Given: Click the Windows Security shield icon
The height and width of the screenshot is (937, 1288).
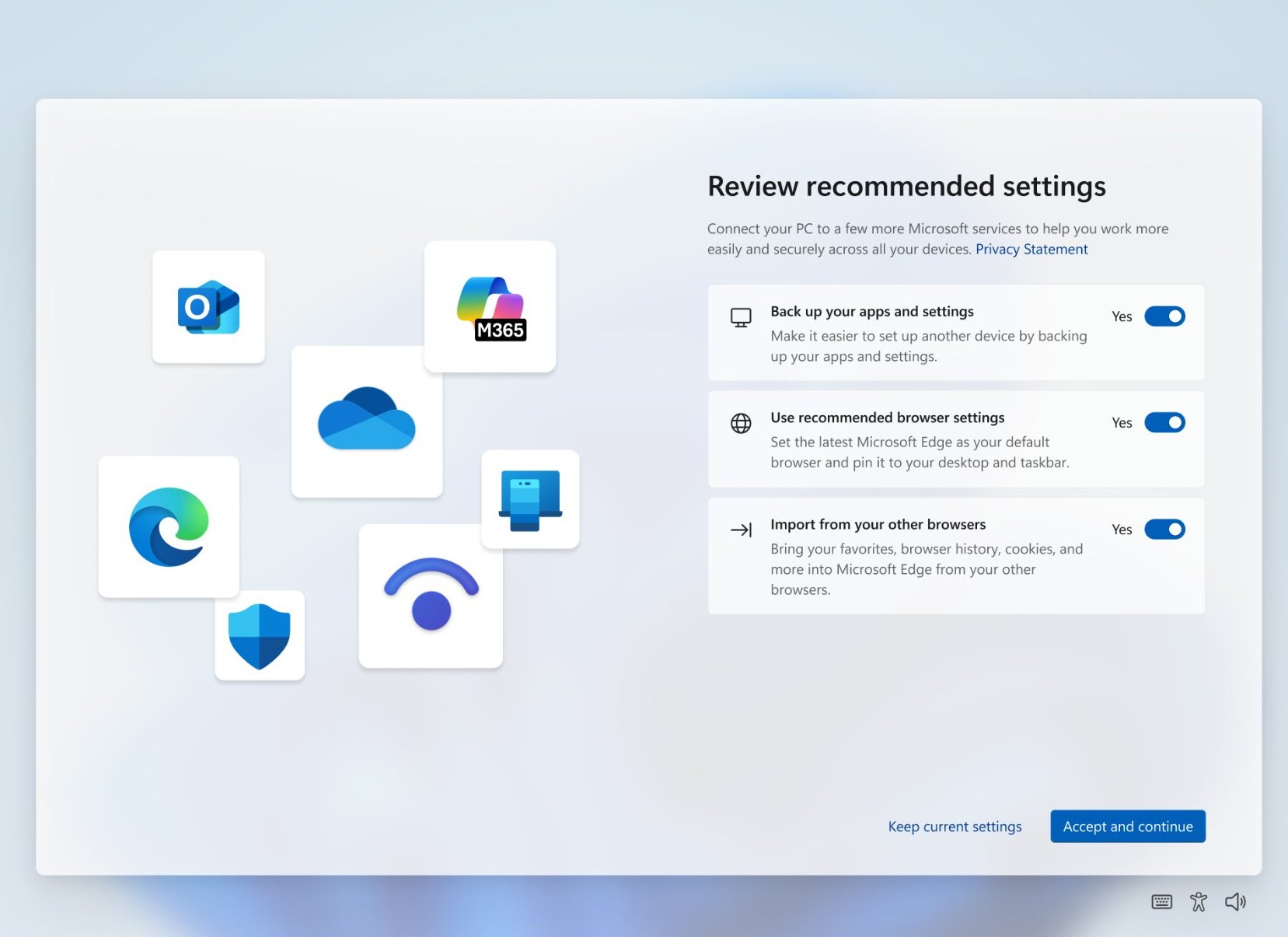Looking at the screenshot, I should click(260, 635).
